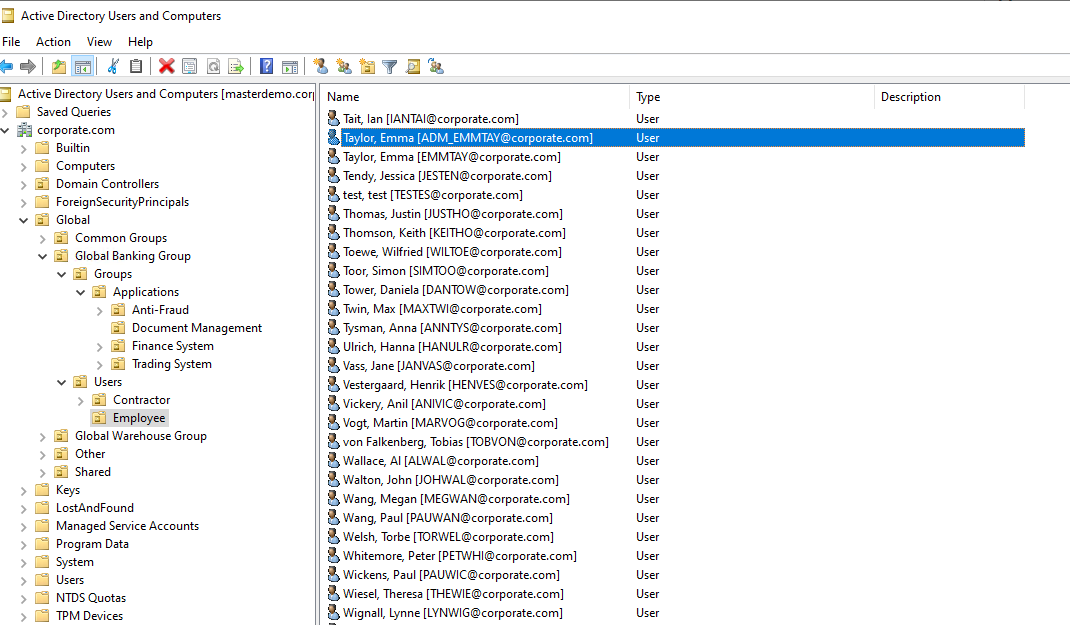Select the Active Directory Users and Computers root node
Screen dimensions: 1070x625
[165, 93]
